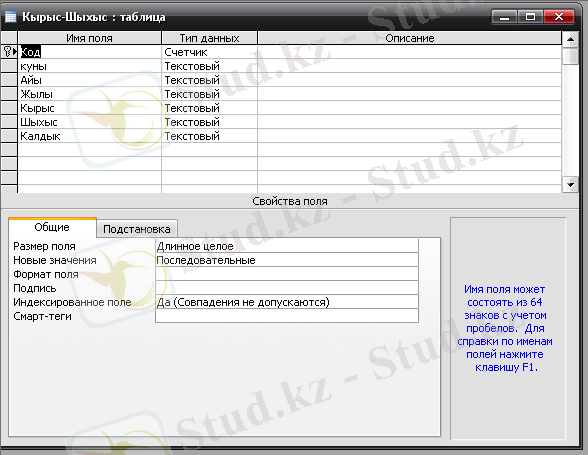Click the Формат поля input box

[287, 274]
